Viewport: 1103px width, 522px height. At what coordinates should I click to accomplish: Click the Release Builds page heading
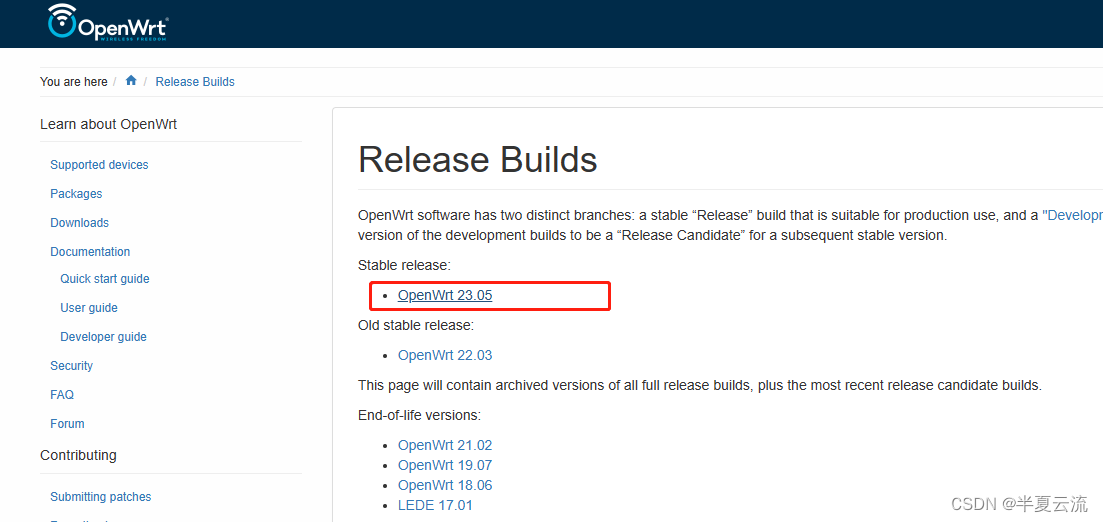(478, 160)
